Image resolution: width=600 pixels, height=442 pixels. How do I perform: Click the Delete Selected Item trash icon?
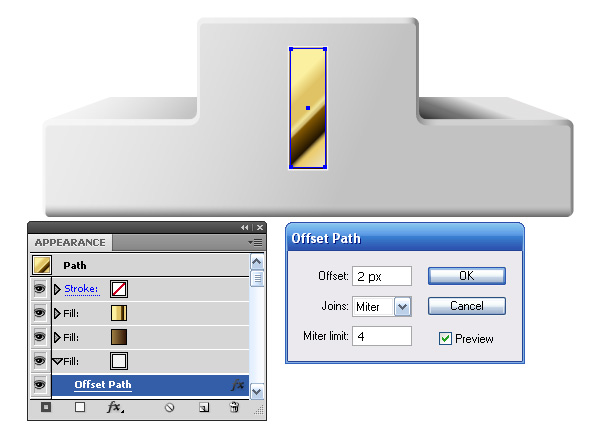click(x=234, y=407)
